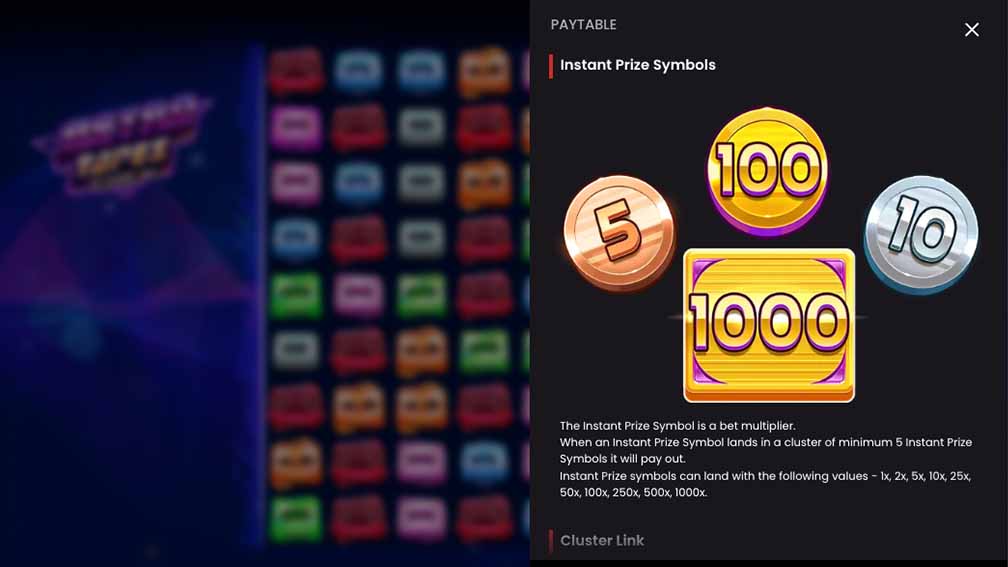1008x567 pixels.
Task: Click the first-row orange cassette tile
Action: [485, 70]
